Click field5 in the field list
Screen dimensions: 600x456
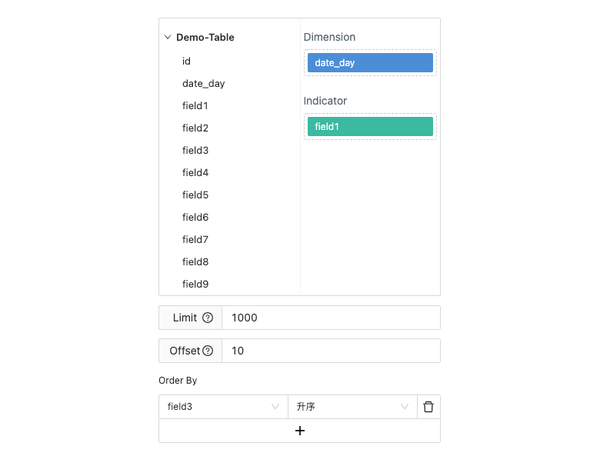click(x=195, y=195)
